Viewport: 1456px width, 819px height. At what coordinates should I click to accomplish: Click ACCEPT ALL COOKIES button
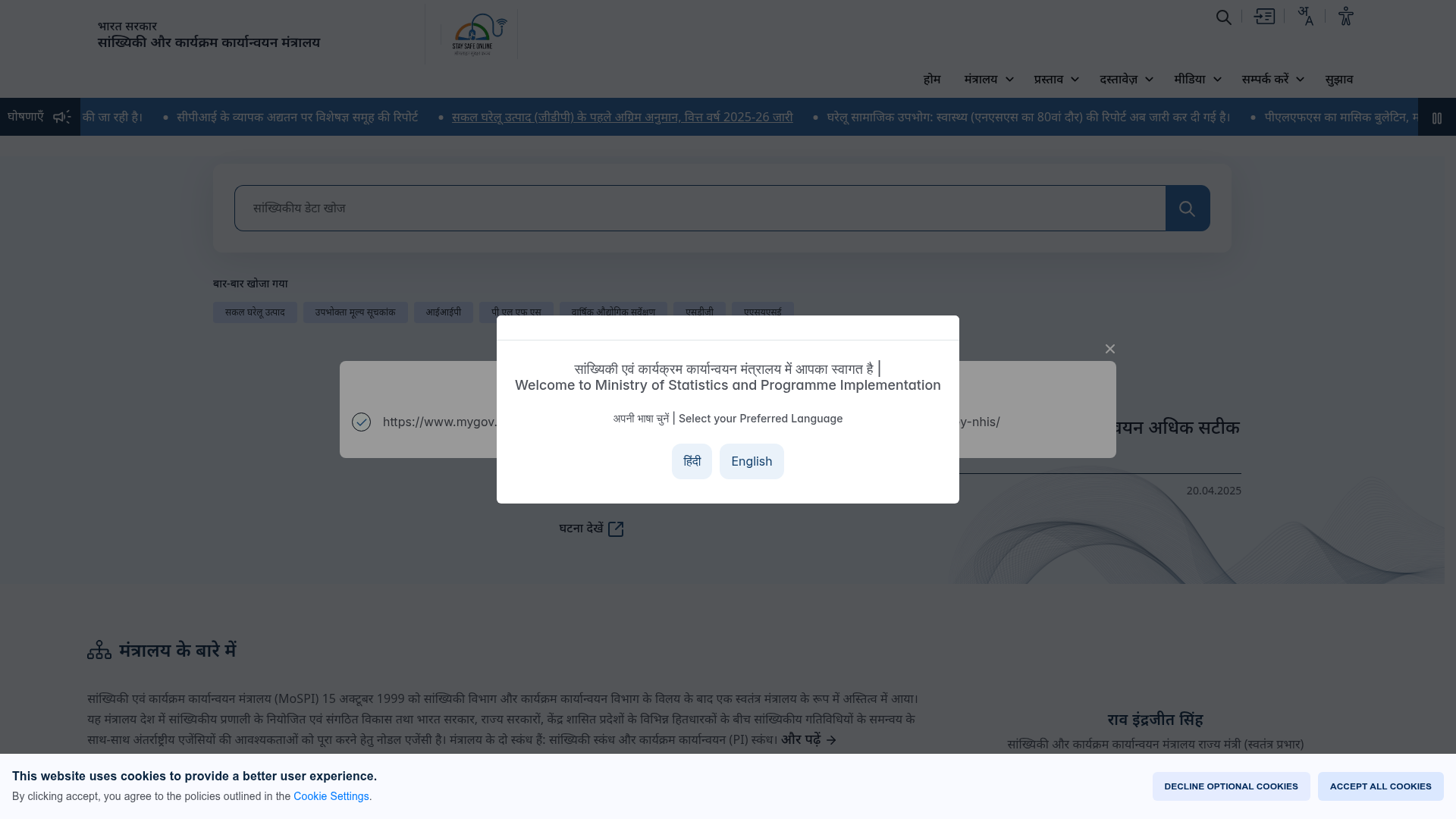[x=1380, y=786]
